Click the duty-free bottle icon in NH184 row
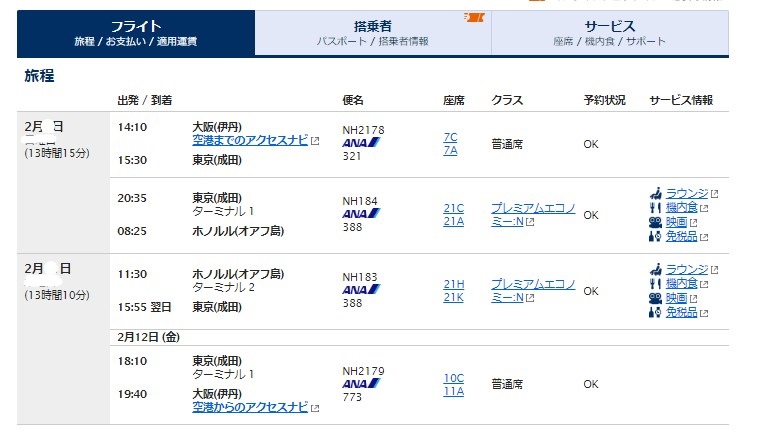The height and width of the screenshot is (434, 759). tap(655, 236)
